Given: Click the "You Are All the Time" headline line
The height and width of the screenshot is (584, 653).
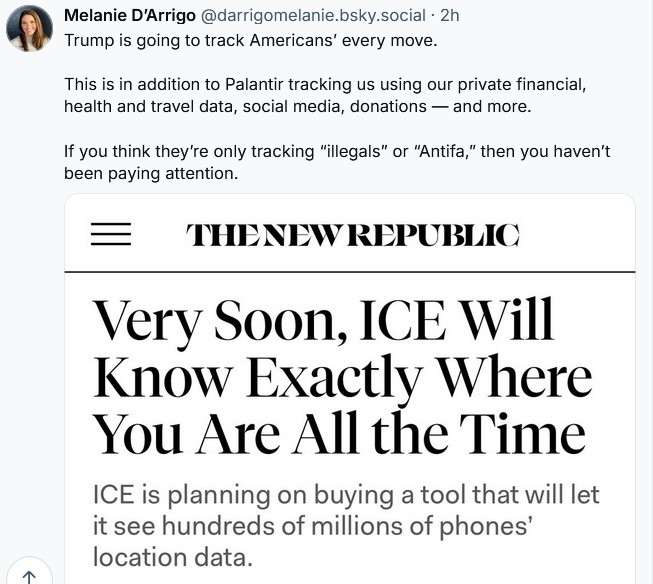Looking at the screenshot, I should [x=338, y=433].
